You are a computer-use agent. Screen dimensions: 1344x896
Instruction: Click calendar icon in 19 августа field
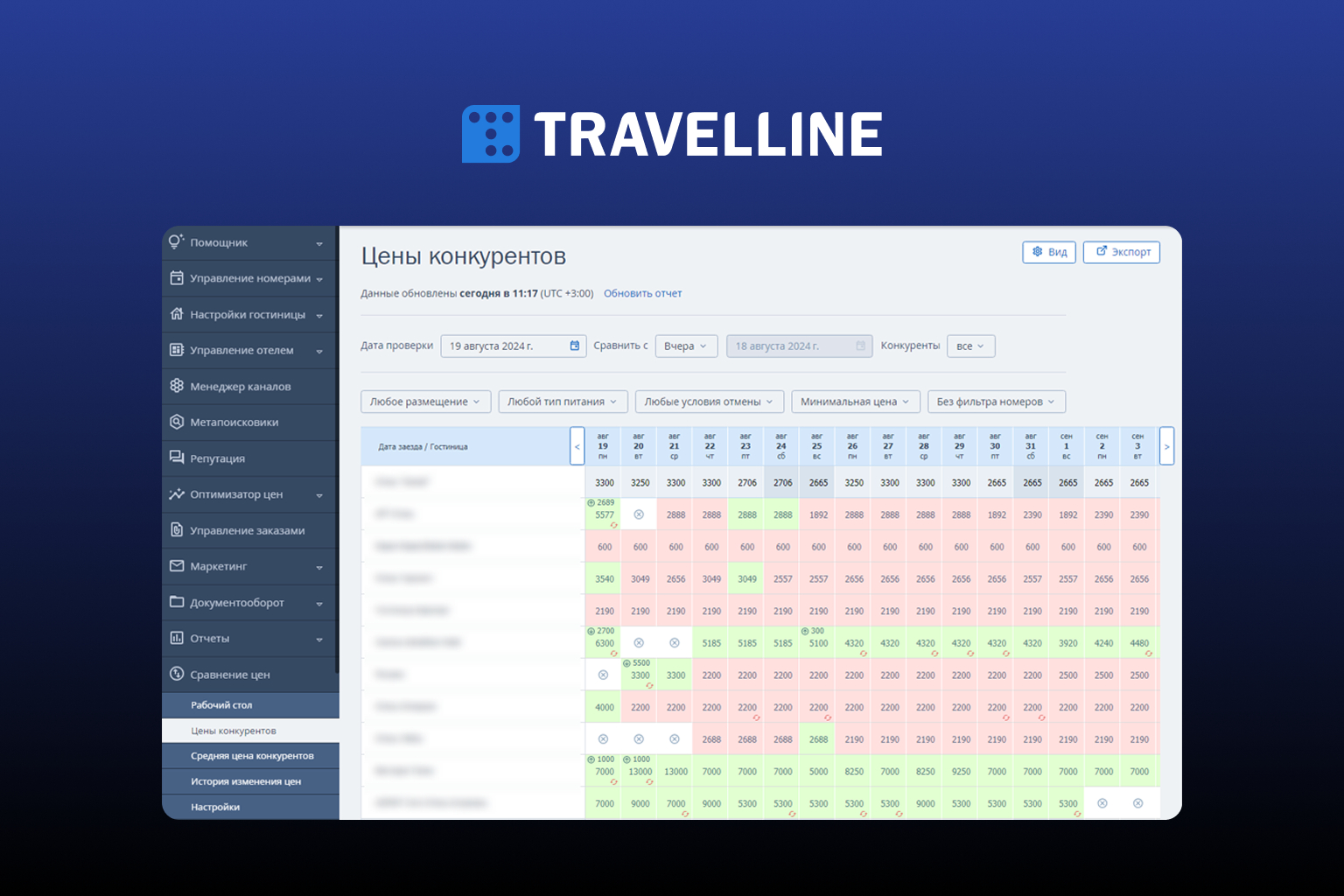pyautogui.click(x=574, y=346)
